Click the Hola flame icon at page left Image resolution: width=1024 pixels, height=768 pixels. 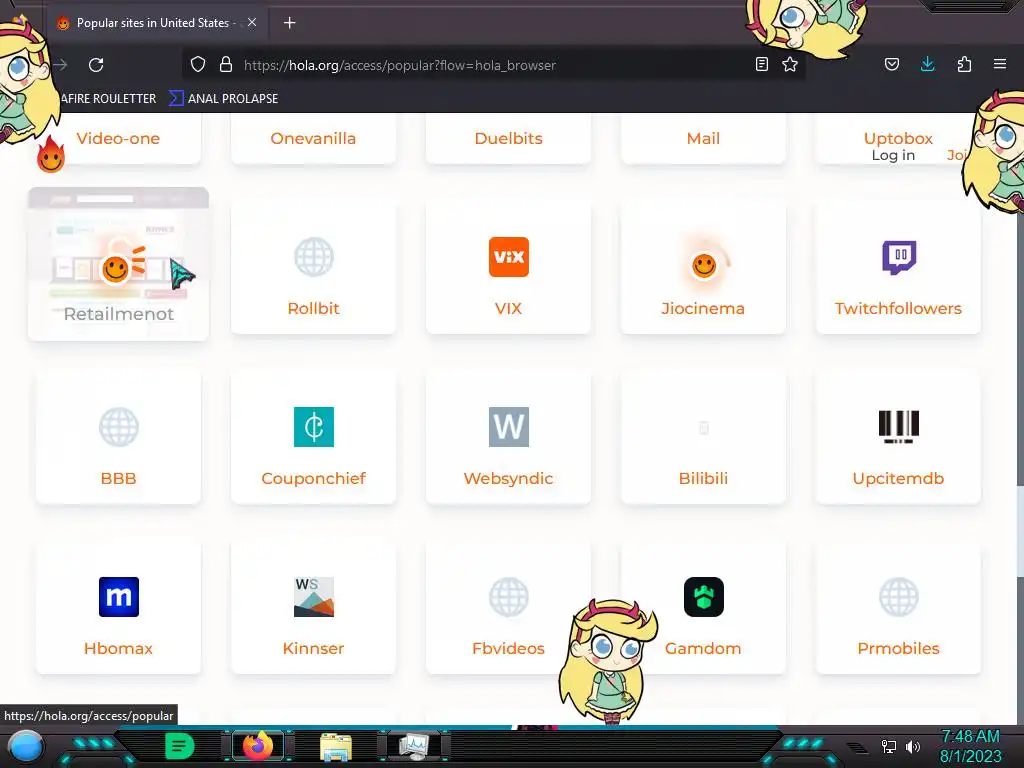pos(51,155)
